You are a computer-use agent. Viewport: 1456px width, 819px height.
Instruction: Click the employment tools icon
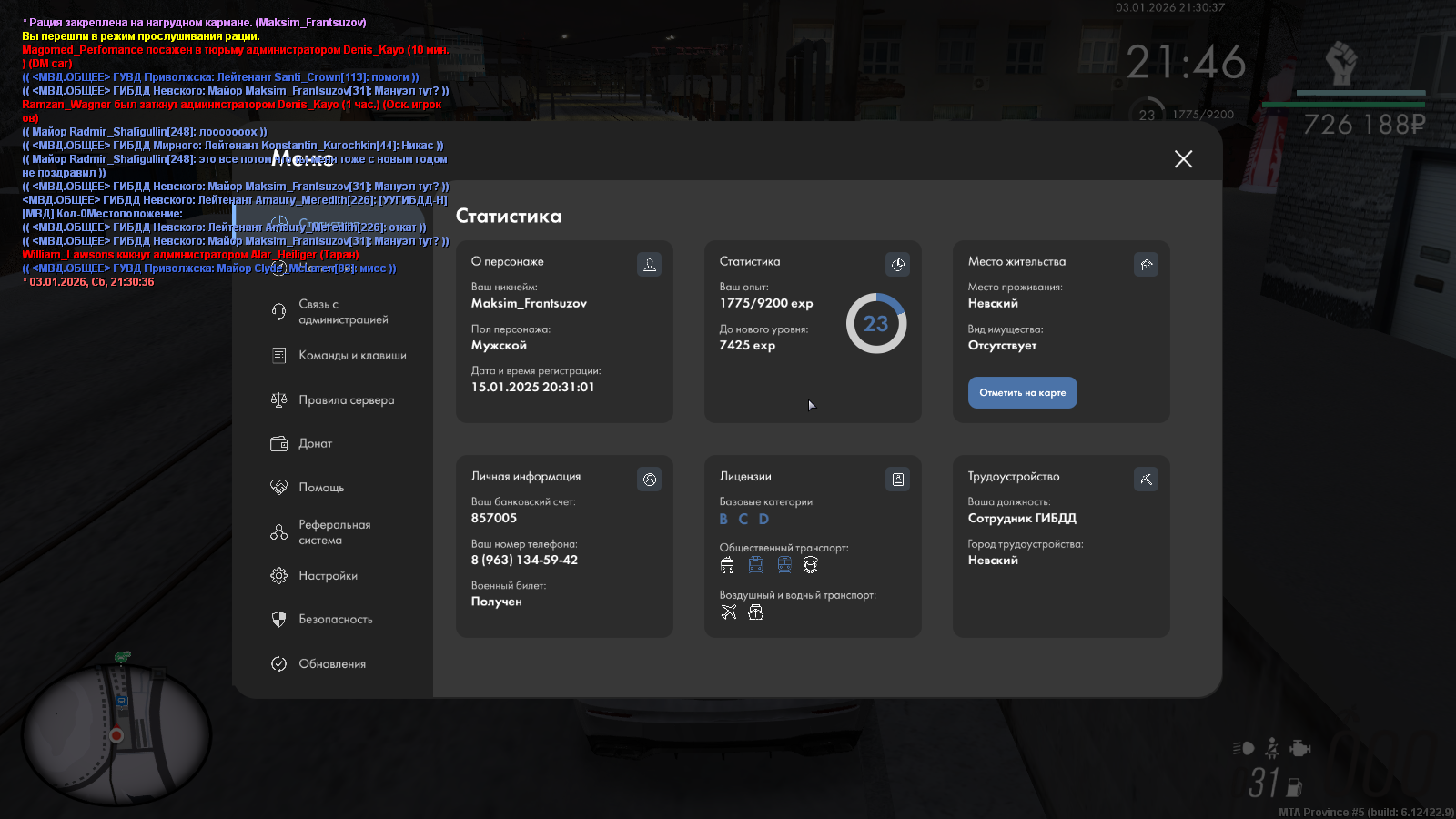1146,480
